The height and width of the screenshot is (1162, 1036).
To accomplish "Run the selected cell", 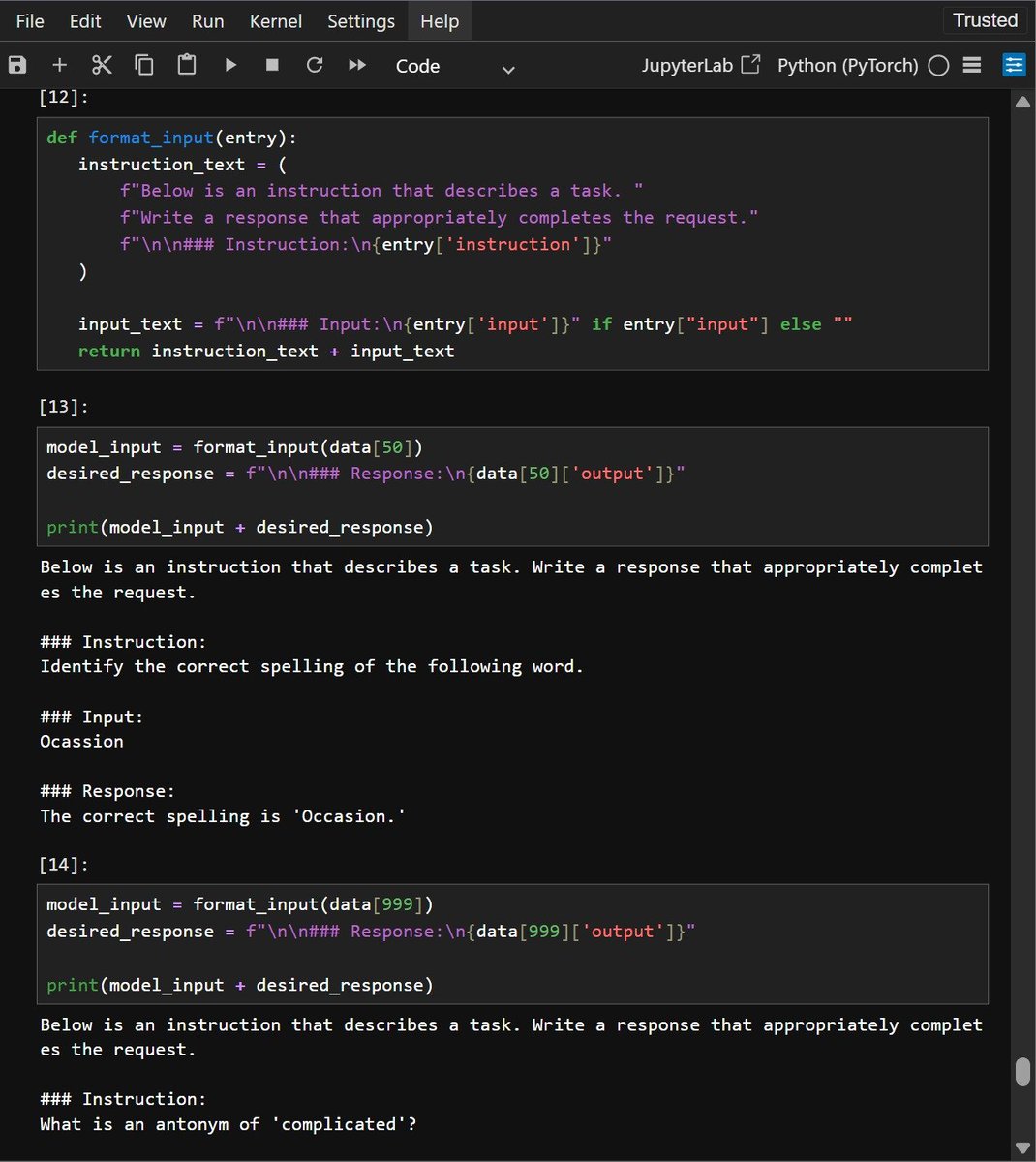I will click(230, 65).
